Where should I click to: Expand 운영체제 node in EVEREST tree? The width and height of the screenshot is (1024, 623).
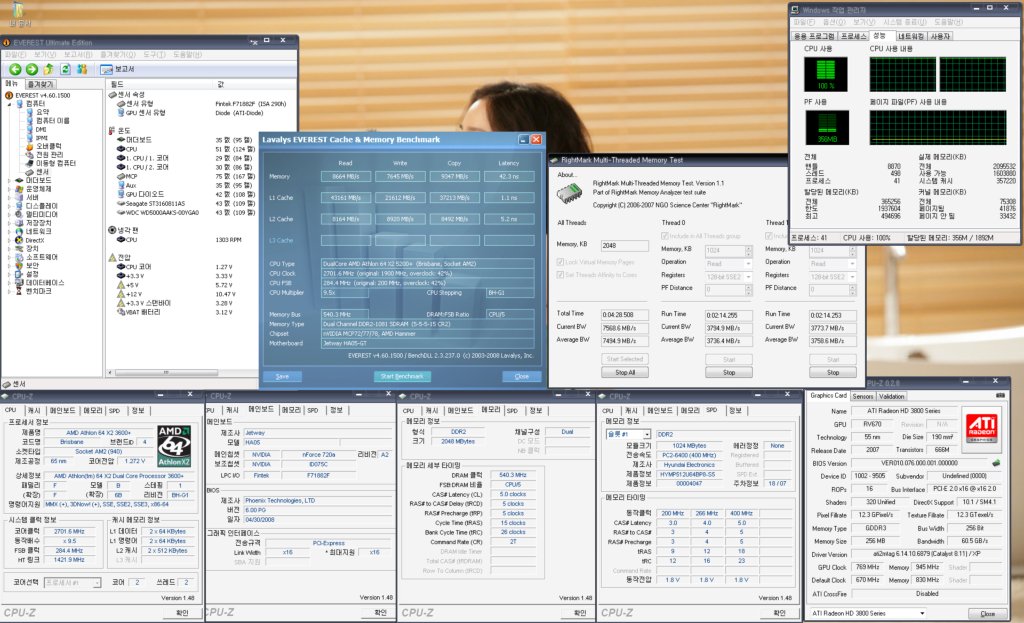[9, 189]
